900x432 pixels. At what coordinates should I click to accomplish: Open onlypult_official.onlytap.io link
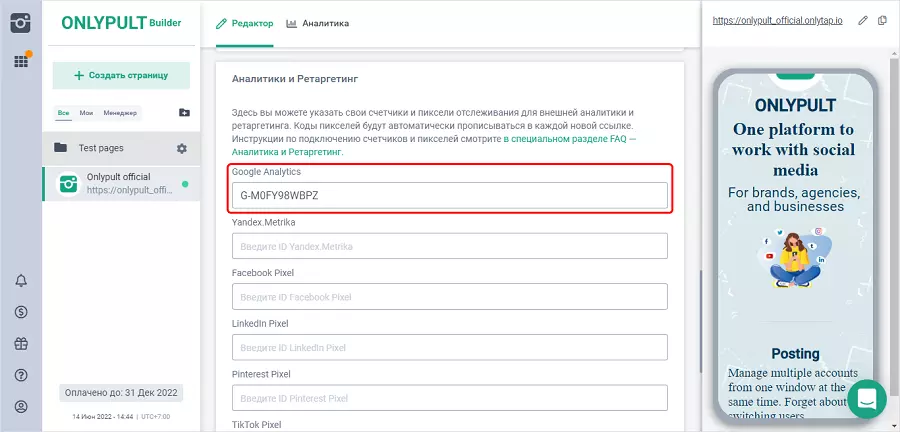point(776,21)
